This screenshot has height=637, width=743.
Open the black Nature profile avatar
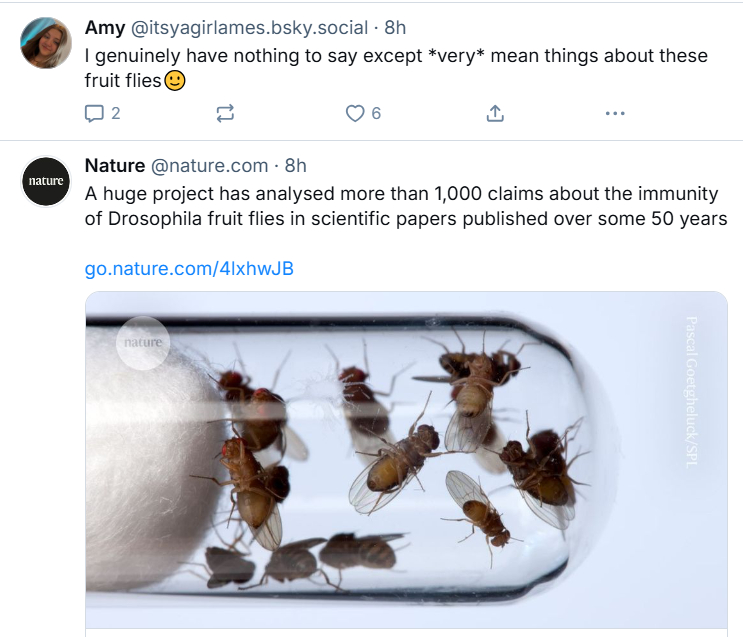pyautogui.click(x=46, y=181)
